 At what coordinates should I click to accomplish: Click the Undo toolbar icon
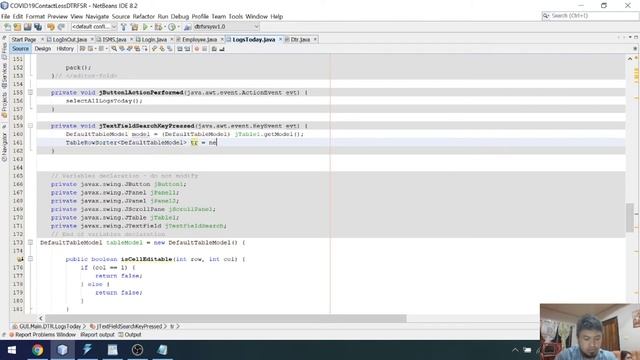coord(51,27)
